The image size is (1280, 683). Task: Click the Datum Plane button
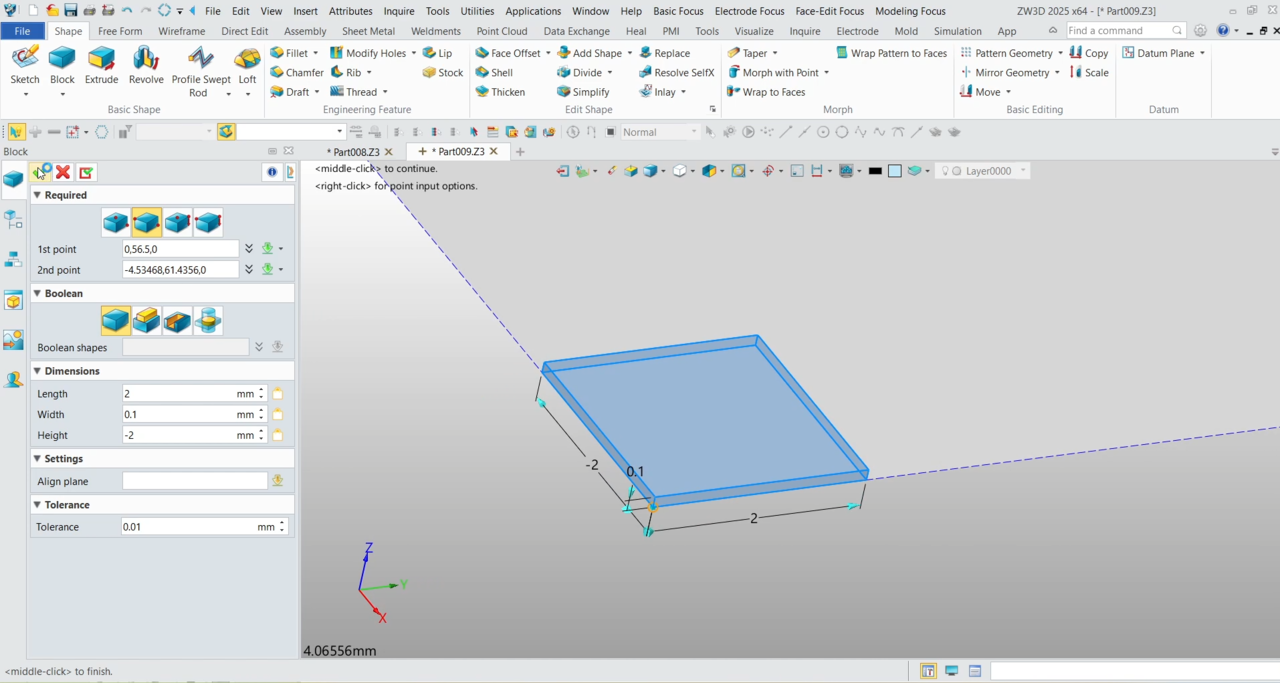1163,54
